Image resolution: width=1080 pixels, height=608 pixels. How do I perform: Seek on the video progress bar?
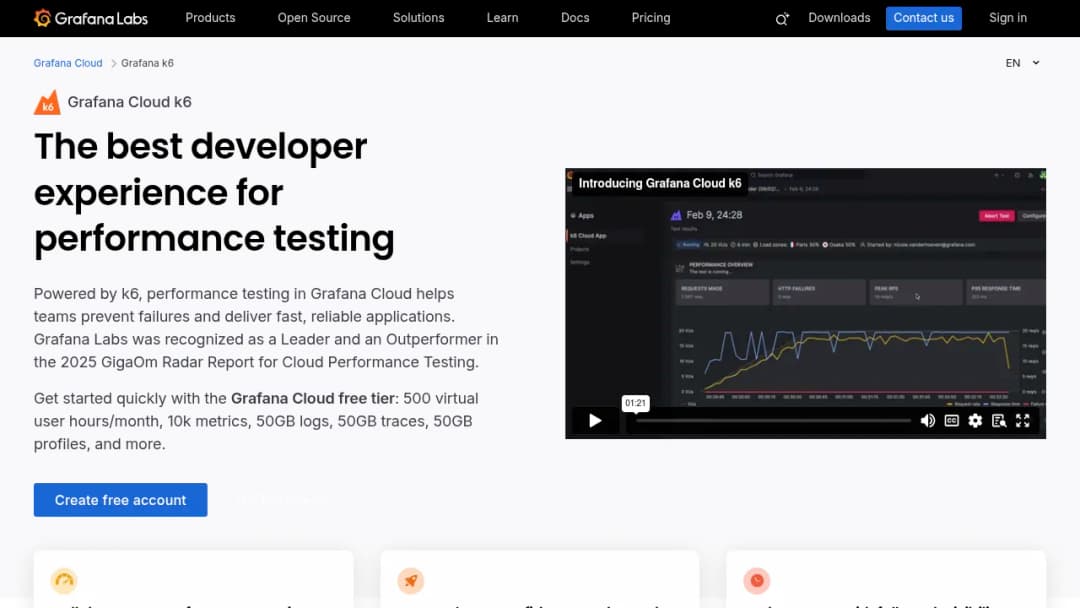click(x=773, y=421)
